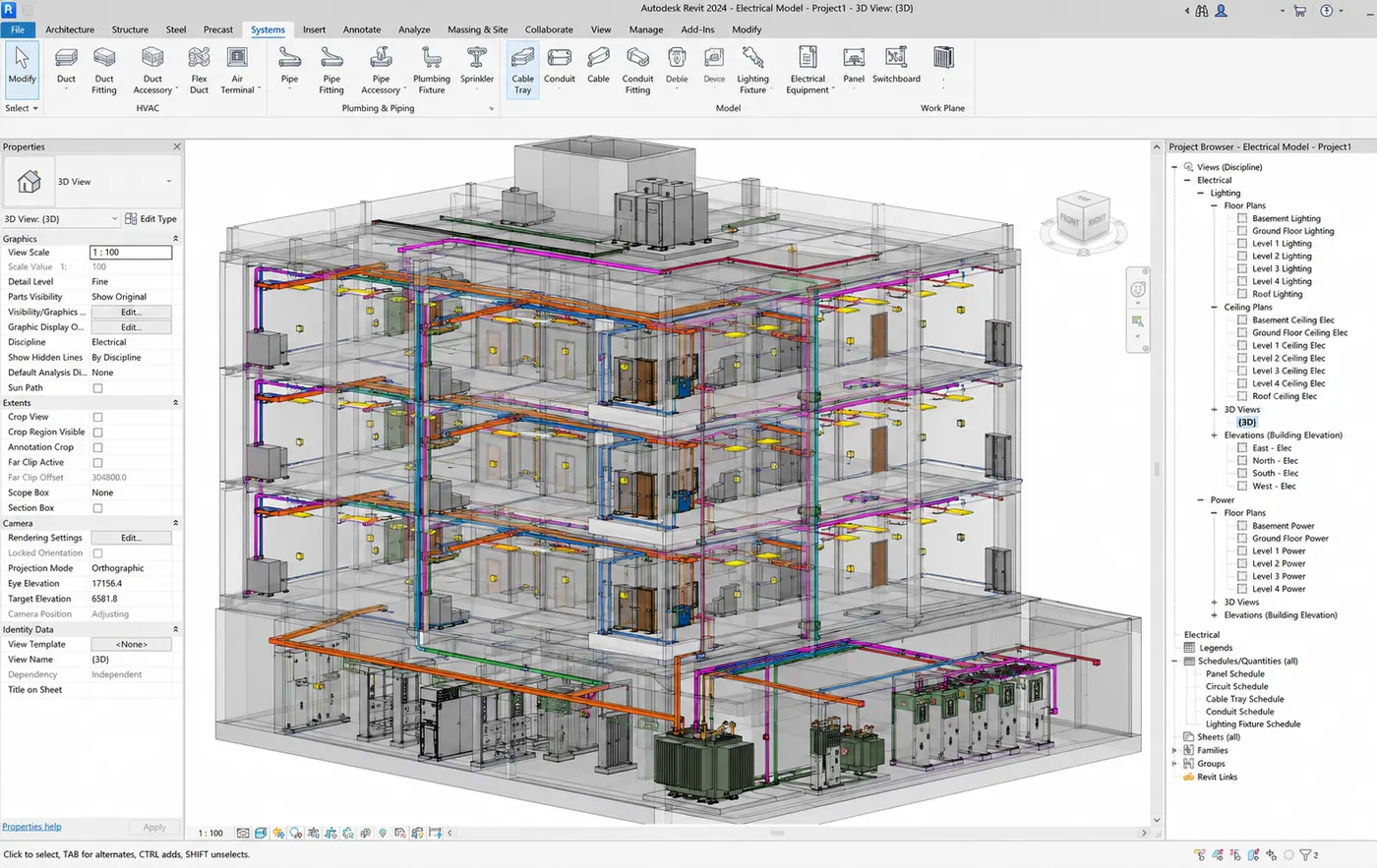Select Panel Schedule in Project Browser
Screen dimensions: 1377x868
(x=1235, y=674)
